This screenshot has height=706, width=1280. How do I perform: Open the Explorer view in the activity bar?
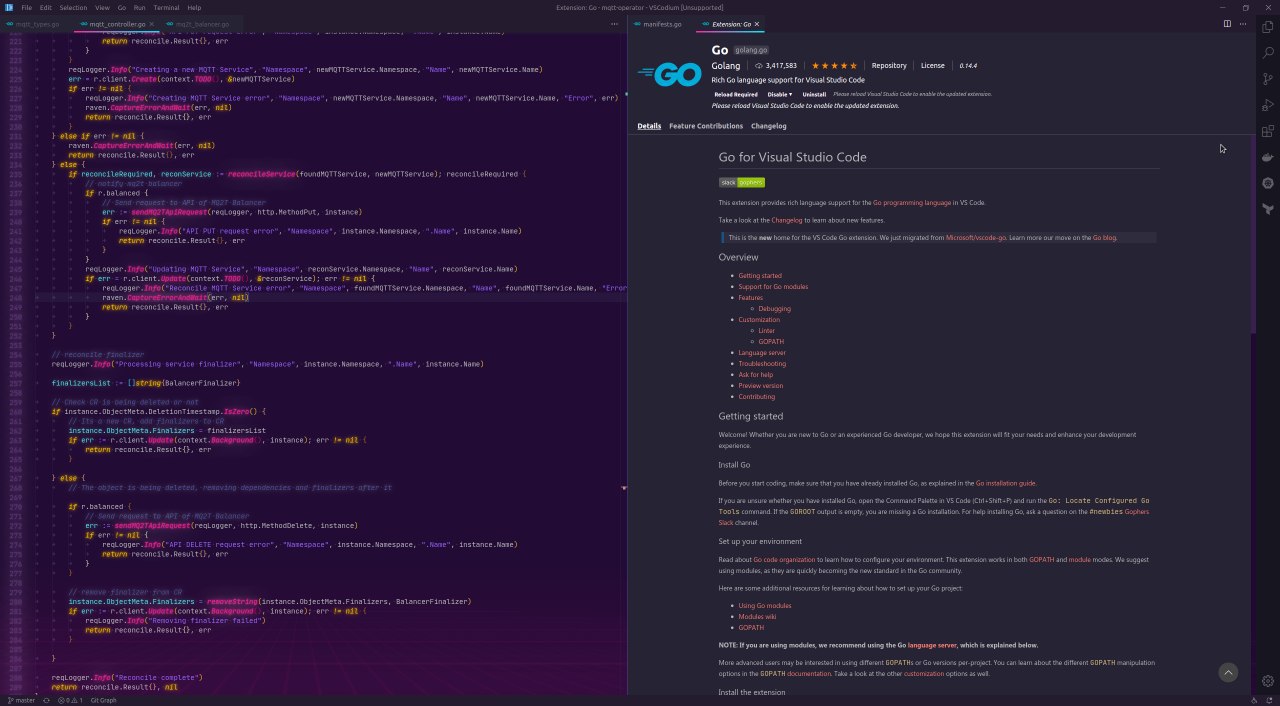pos(1268,27)
